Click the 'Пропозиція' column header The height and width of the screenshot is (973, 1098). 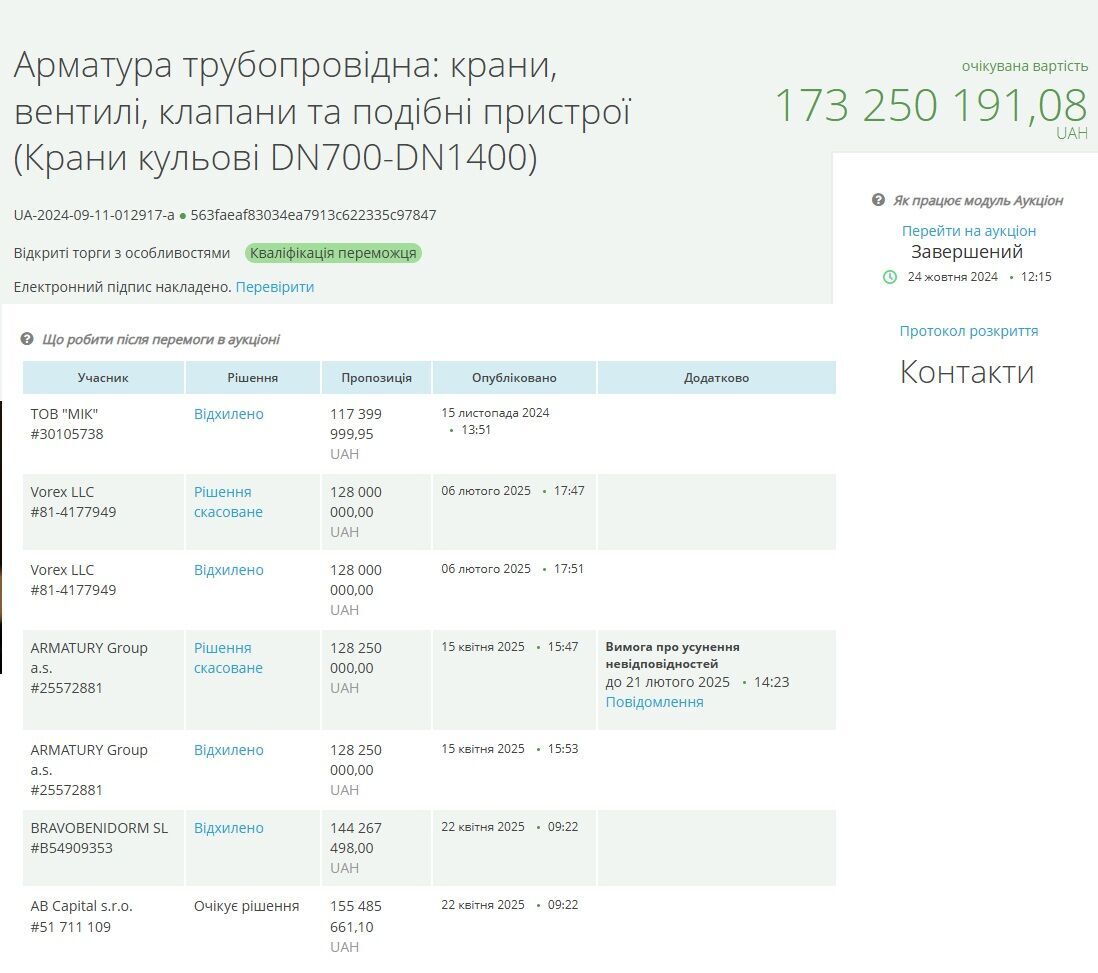tap(377, 378)
